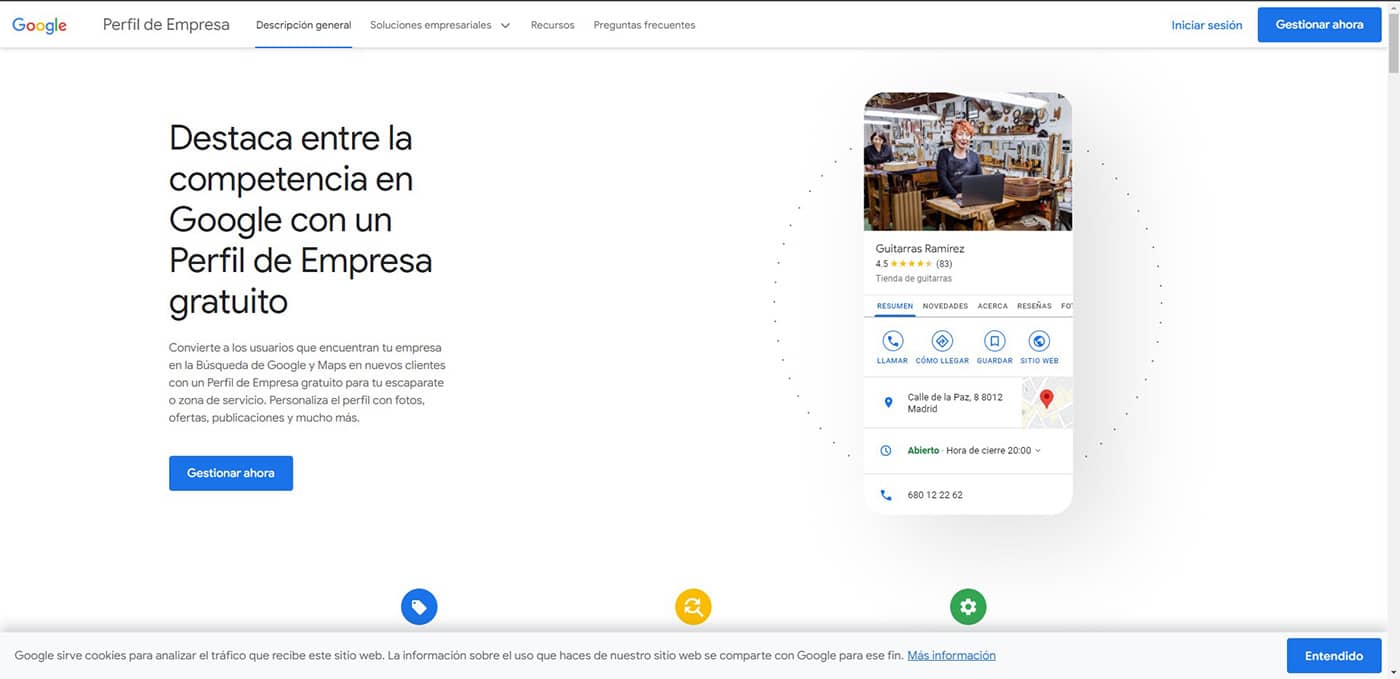The height and width of the screenshot is (679, 1400).
Task: Click the GUARDAR bookmark icon
Action: point(994,340)
